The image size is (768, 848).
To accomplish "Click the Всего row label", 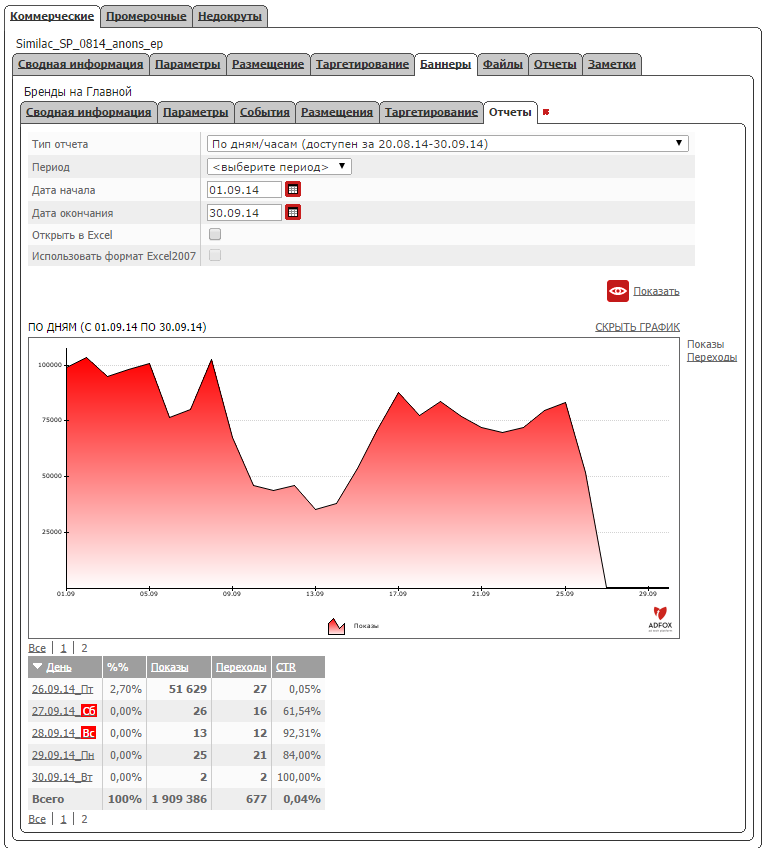I will (48, 799).
